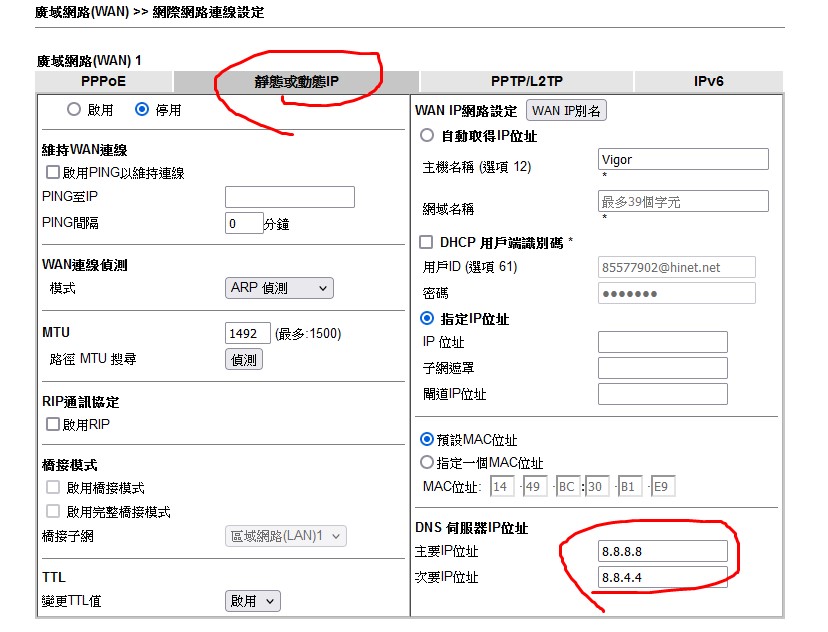Click the 主機名稱 Vigor text field
Screen dimensions: 828x632
(683, 159)
